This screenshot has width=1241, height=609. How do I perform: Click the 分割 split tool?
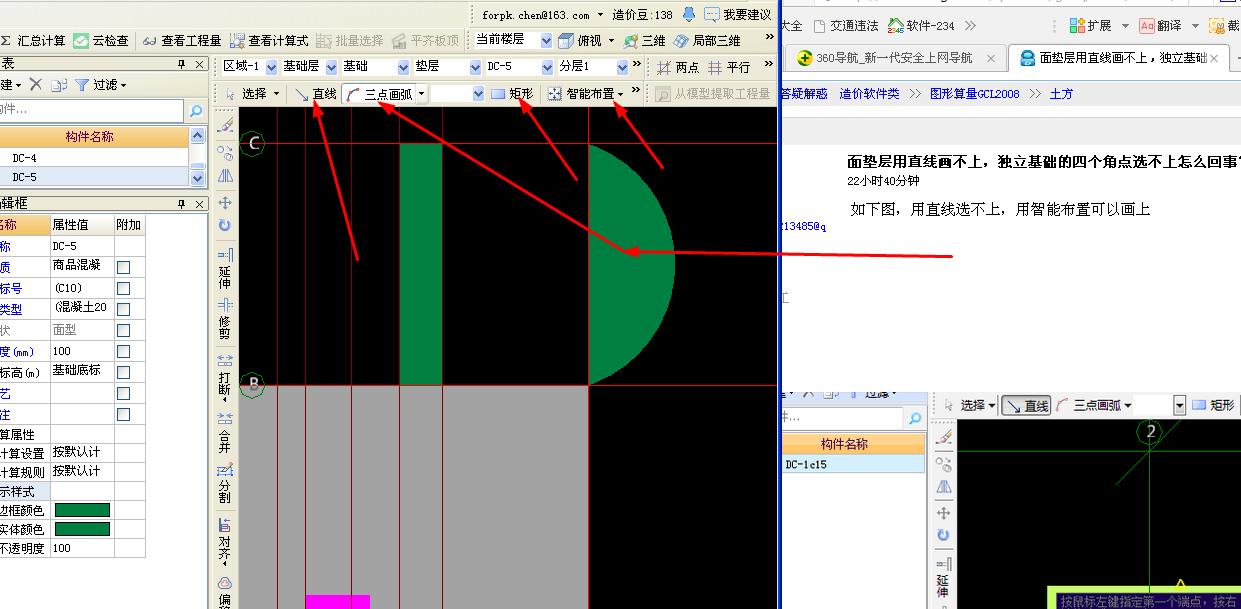[225, 484]
